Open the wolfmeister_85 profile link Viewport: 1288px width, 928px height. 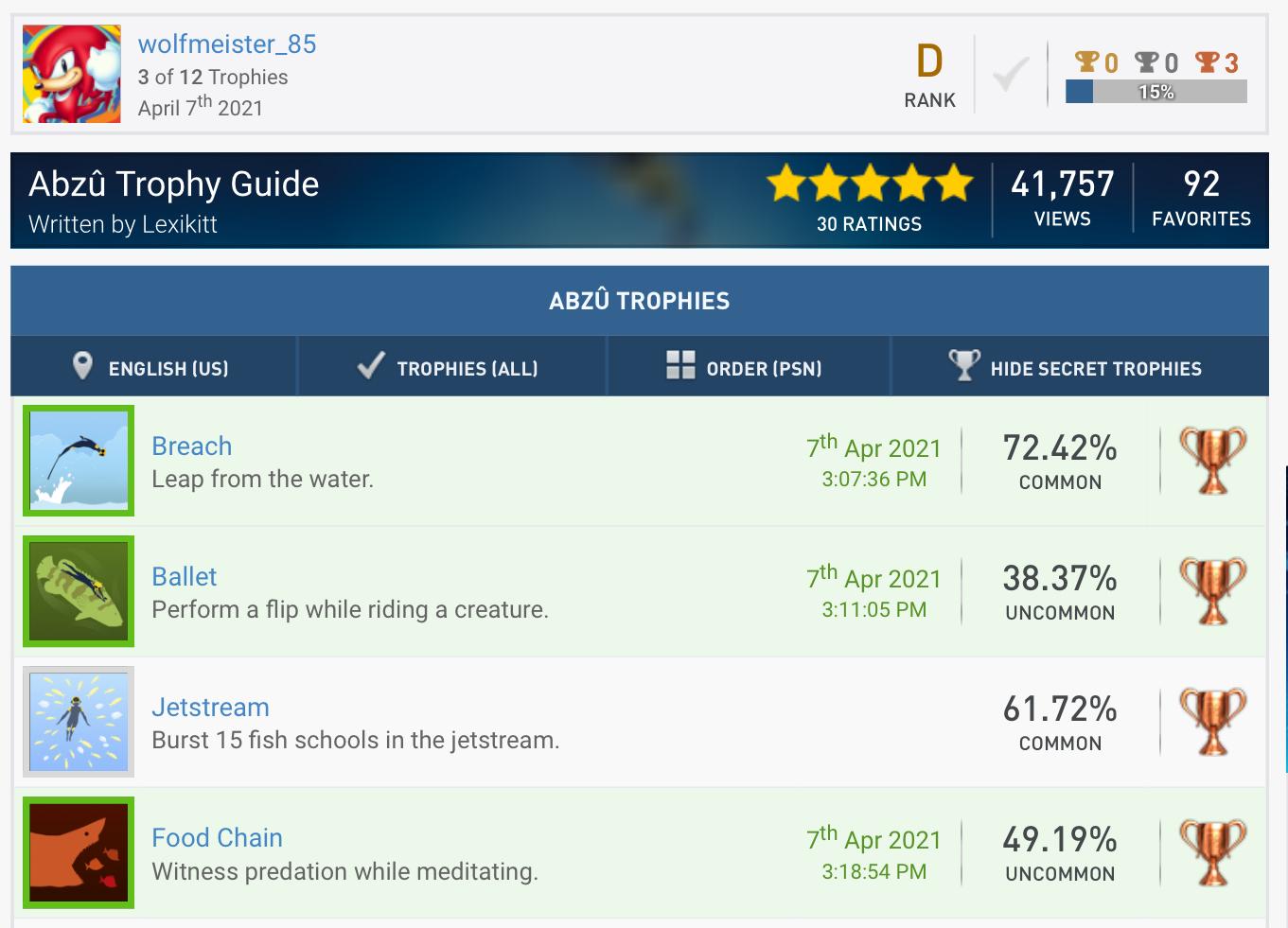(x=227, y=44)
